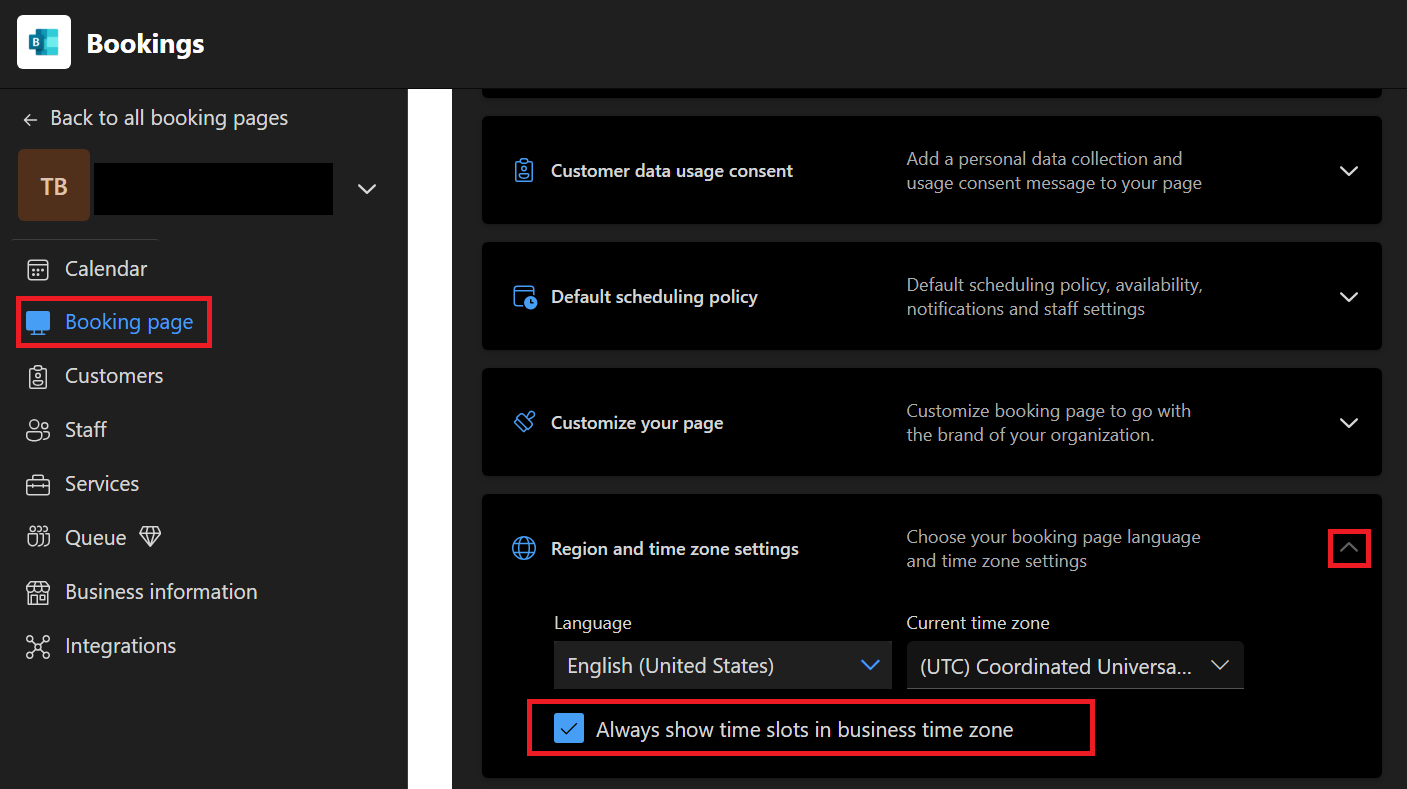Image resolution: width=1407 pixels, height=789 pixels.
Task: Uncheck Always show time slots in business time zone
Action: pyautogui.click(x=569, y=729)
